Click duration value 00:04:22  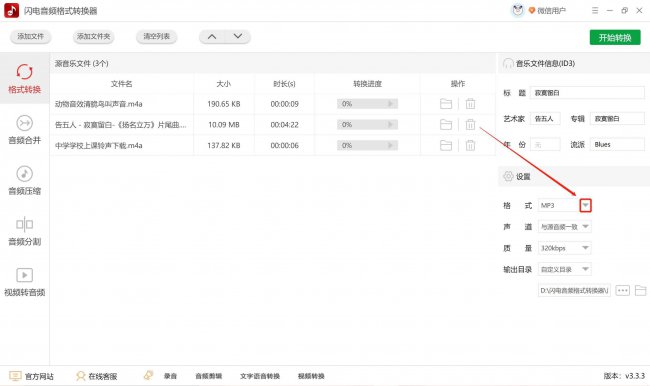pyautogui.click(x=284, y=125)
